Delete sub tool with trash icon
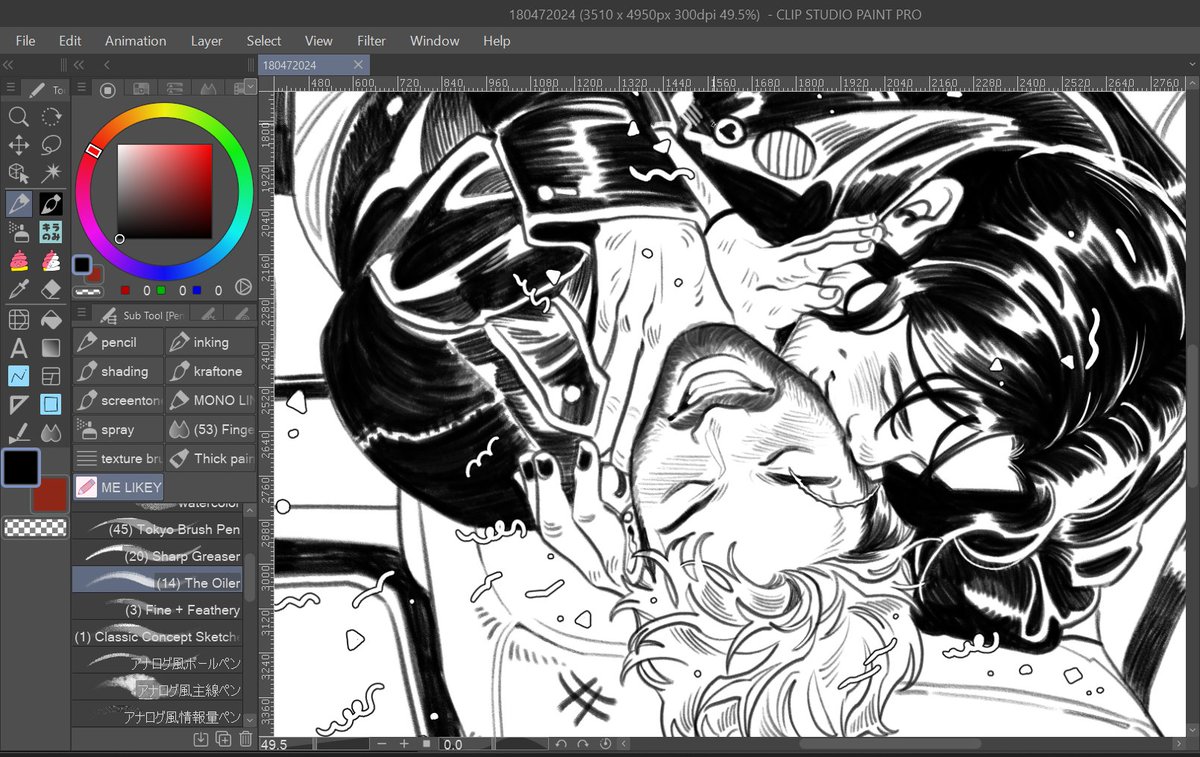 point(246,740)
